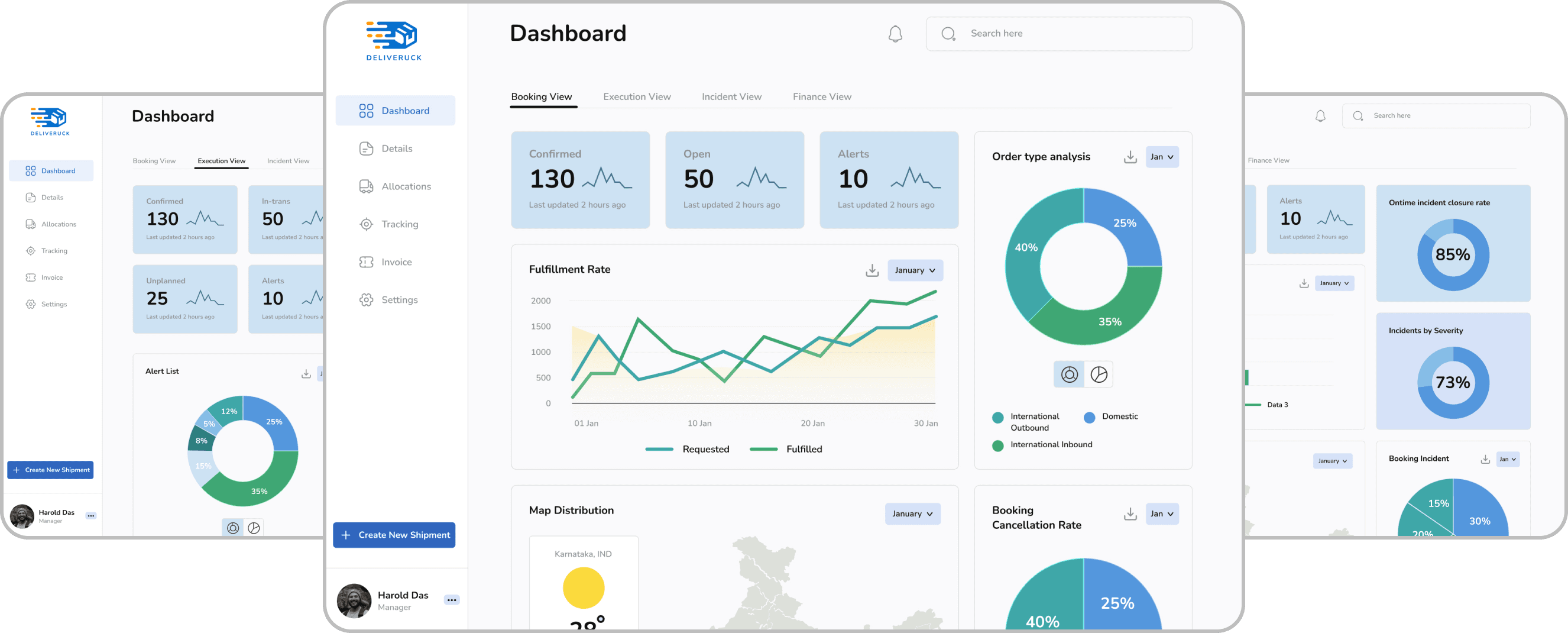Open Dashboard in center sidebar
The image size is (1568, 633).
(x=395, y=110)
